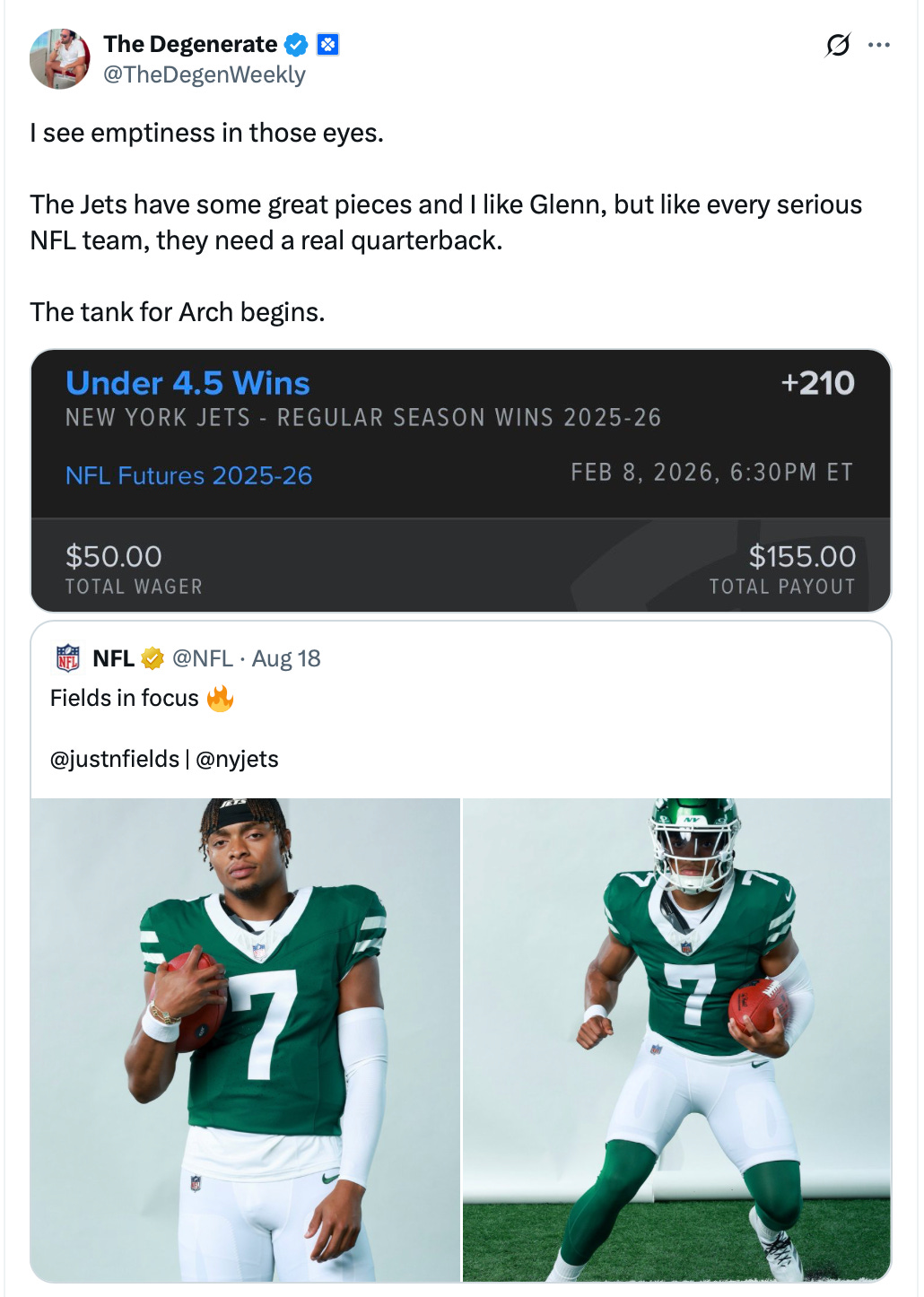Open the @justnfields mention

pyautogui.click(x=115, y=759)
